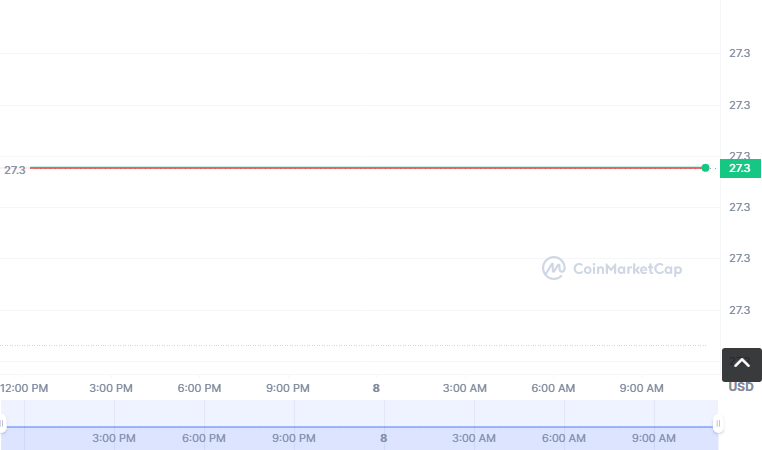Click the CoinMarketCap watermark text

click(x=627, y=268)
